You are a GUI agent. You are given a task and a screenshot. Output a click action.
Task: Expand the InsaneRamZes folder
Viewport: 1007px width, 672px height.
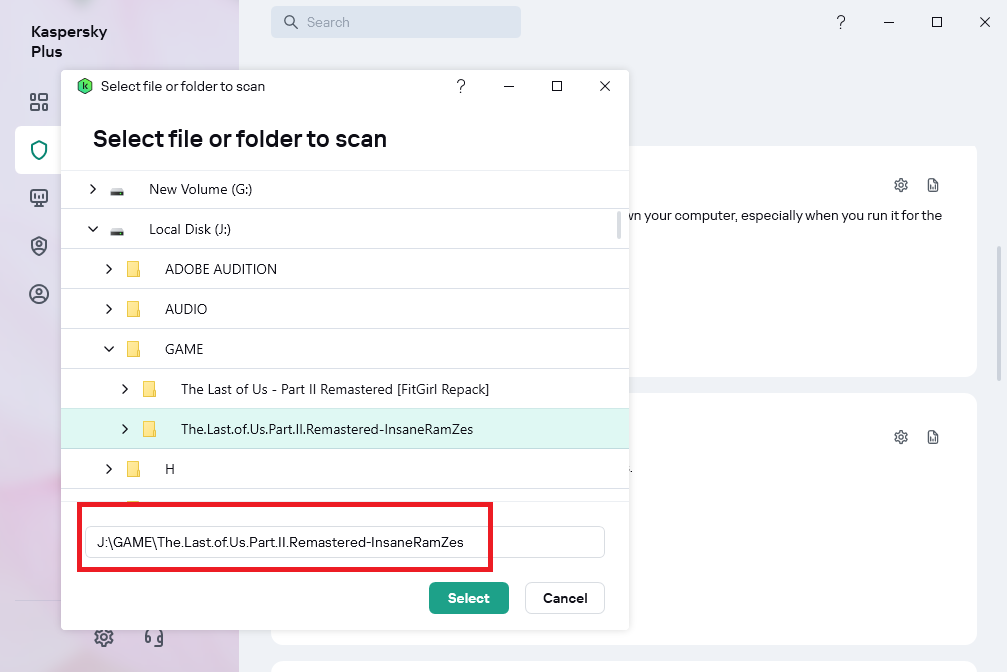click(x=125, y=429)
